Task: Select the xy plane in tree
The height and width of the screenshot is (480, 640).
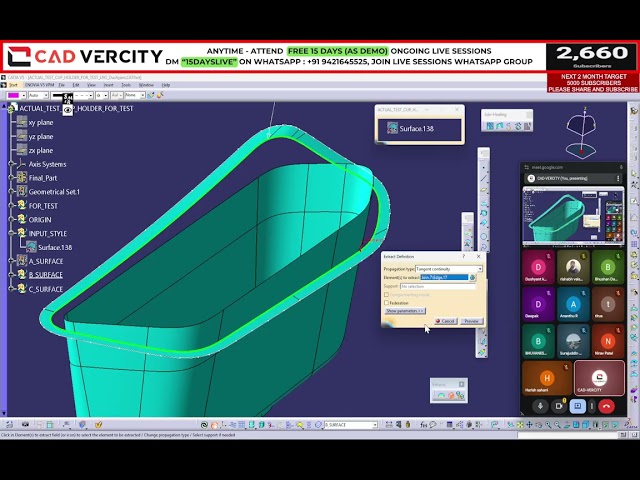Action: 41,122
